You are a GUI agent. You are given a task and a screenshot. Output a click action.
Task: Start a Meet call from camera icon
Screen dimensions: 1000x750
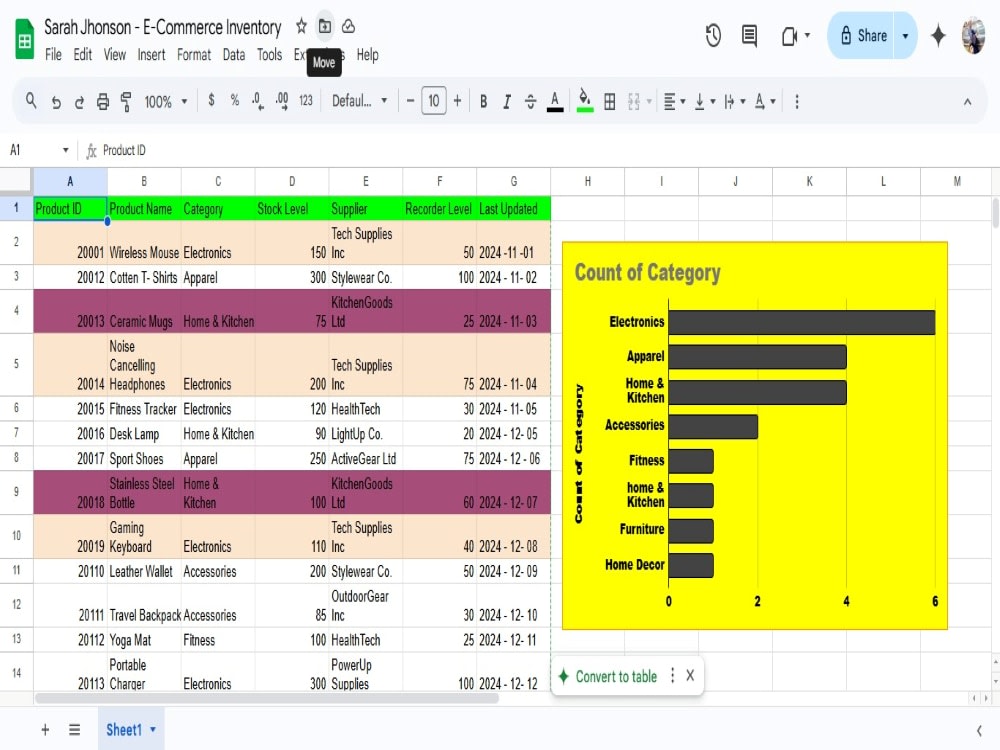click(x=790, y=36)
